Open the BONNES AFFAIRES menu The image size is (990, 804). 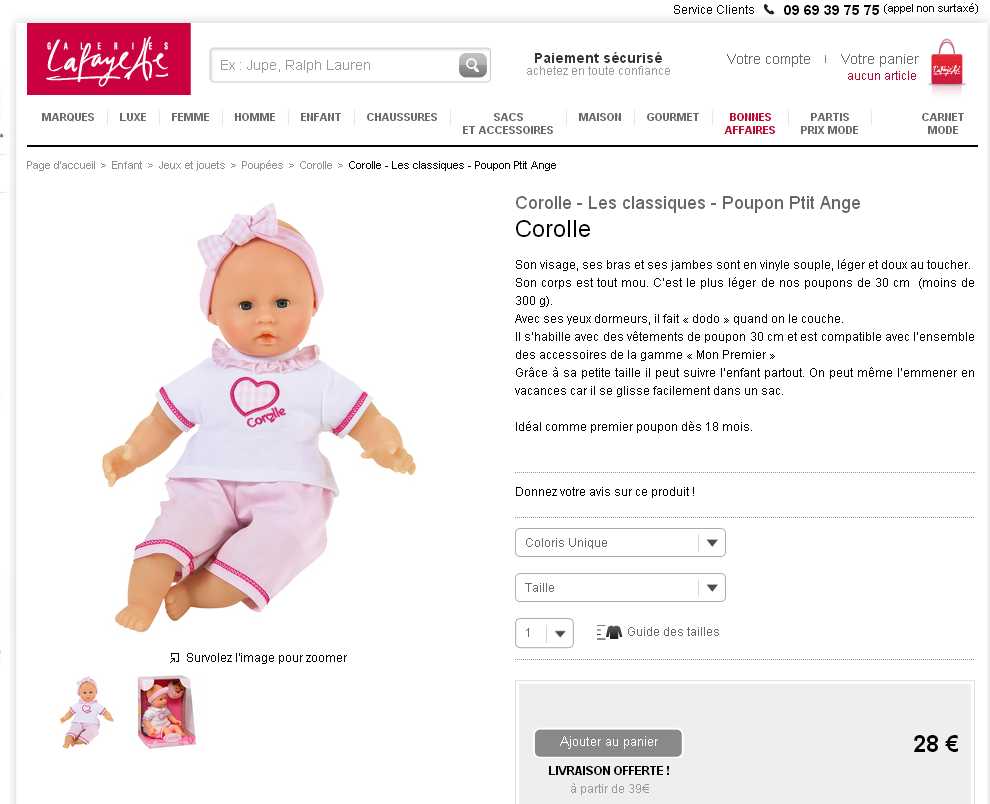(749, 123)
